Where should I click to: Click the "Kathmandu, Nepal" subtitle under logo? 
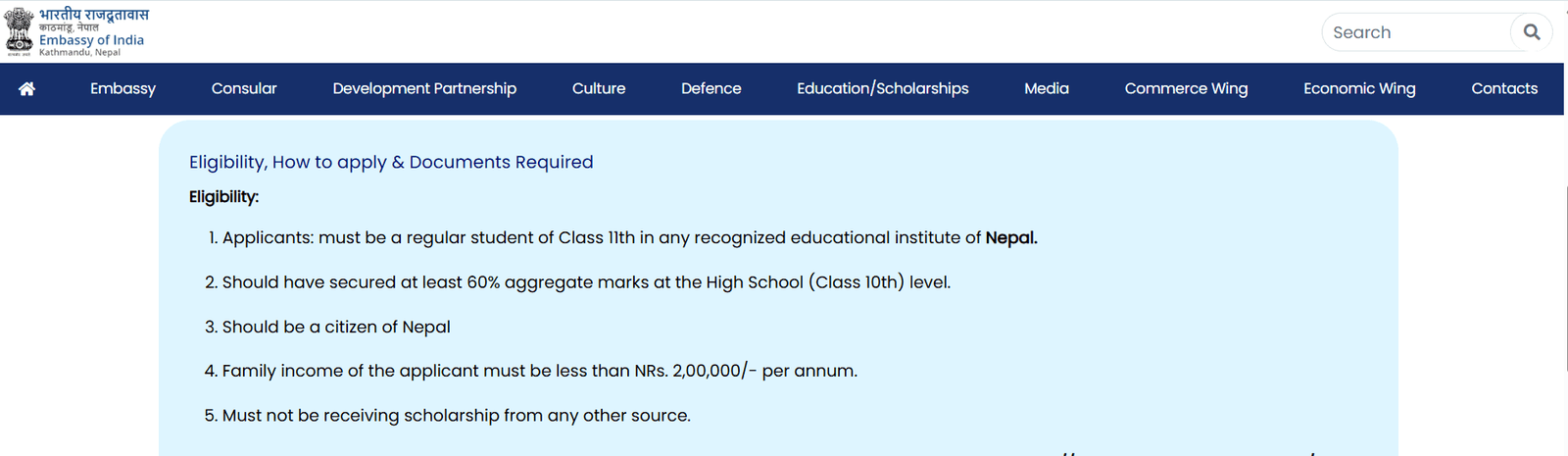click(79, 53)
